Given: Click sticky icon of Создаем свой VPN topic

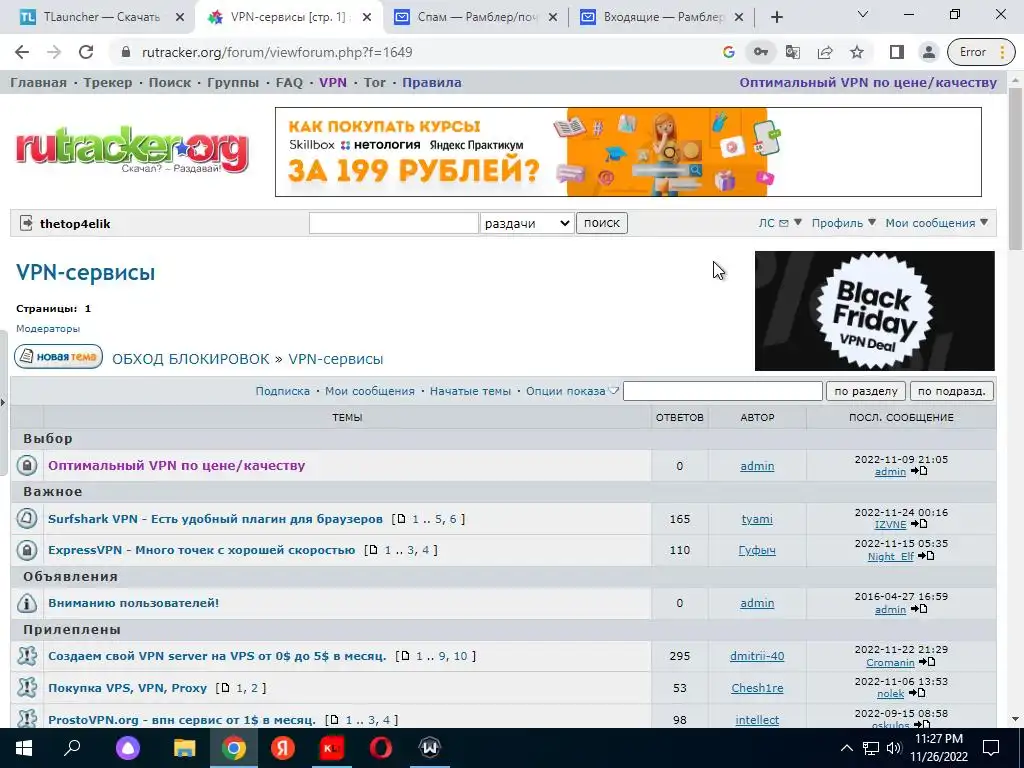Looking at the screenshot, I should 27,656.
